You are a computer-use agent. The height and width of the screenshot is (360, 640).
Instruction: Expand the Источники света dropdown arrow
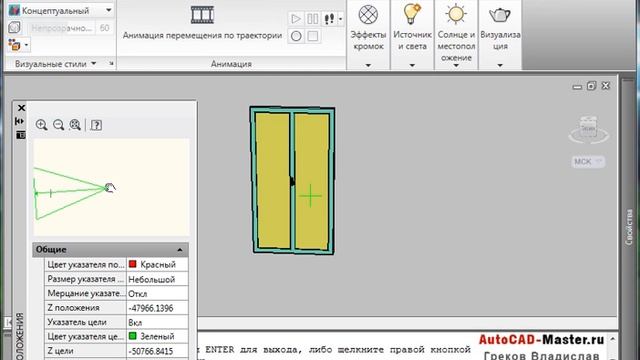412,65
